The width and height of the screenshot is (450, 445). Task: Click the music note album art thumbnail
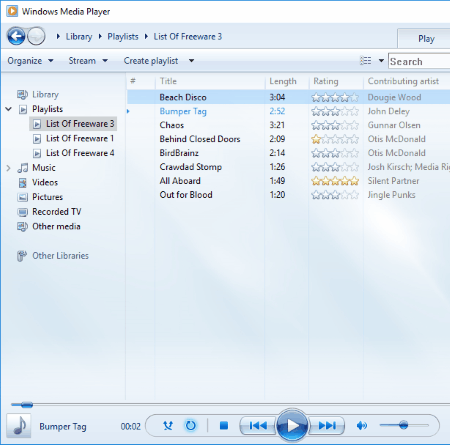tap(19, 426)
